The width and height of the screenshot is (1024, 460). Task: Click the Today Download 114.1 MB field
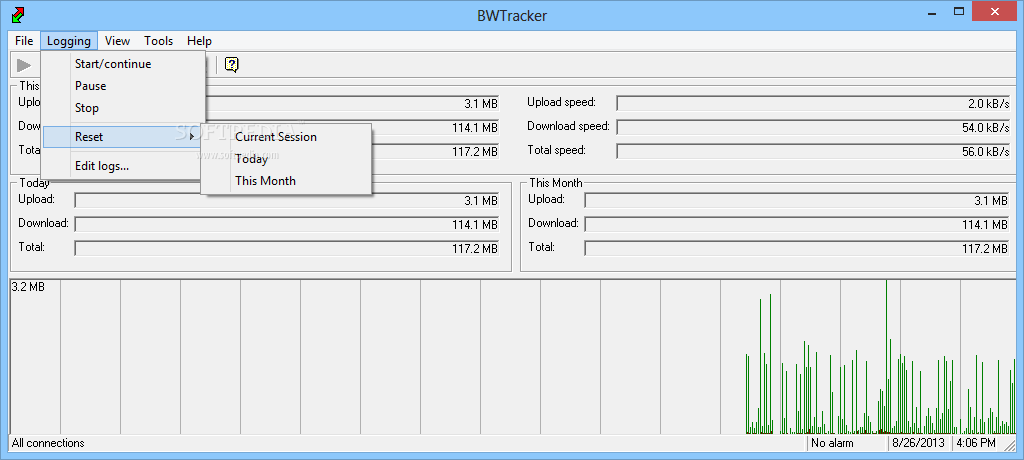287,225
